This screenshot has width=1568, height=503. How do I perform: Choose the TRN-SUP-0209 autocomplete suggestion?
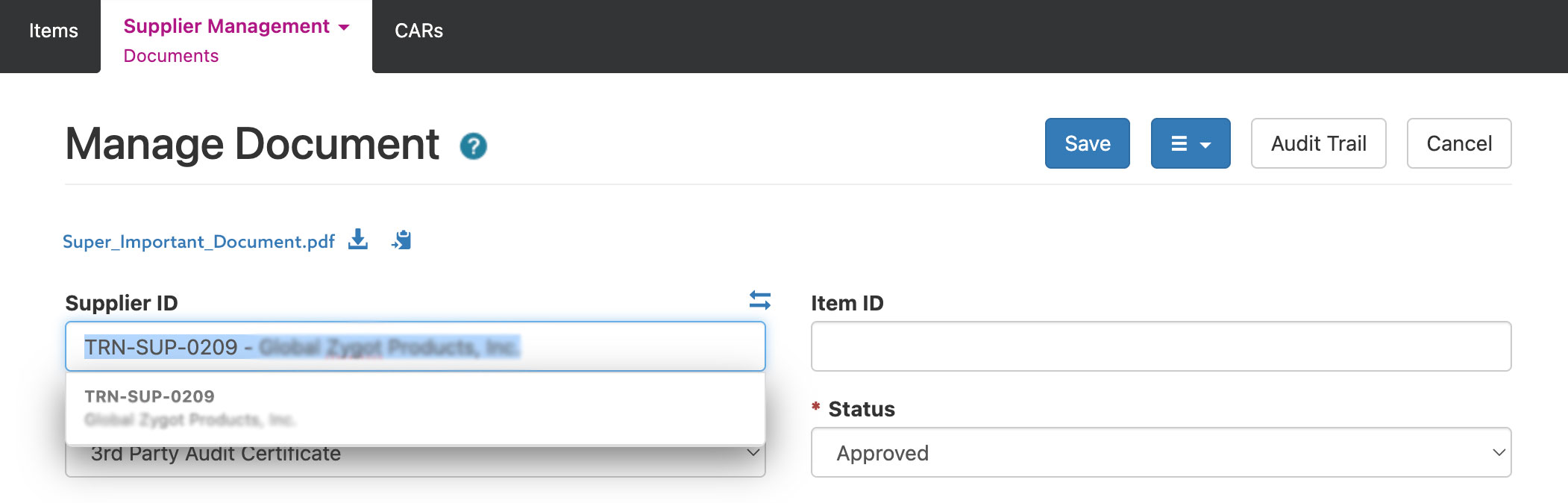415,407
